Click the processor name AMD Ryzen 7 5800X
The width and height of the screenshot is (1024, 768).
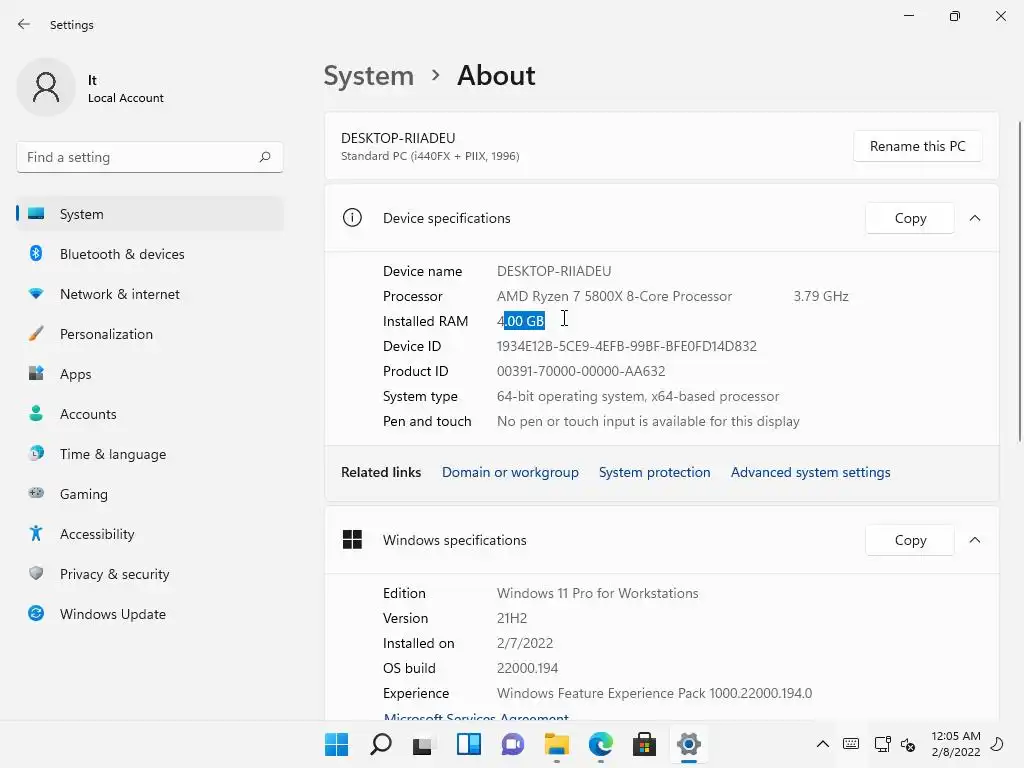(x=615, y=296)
